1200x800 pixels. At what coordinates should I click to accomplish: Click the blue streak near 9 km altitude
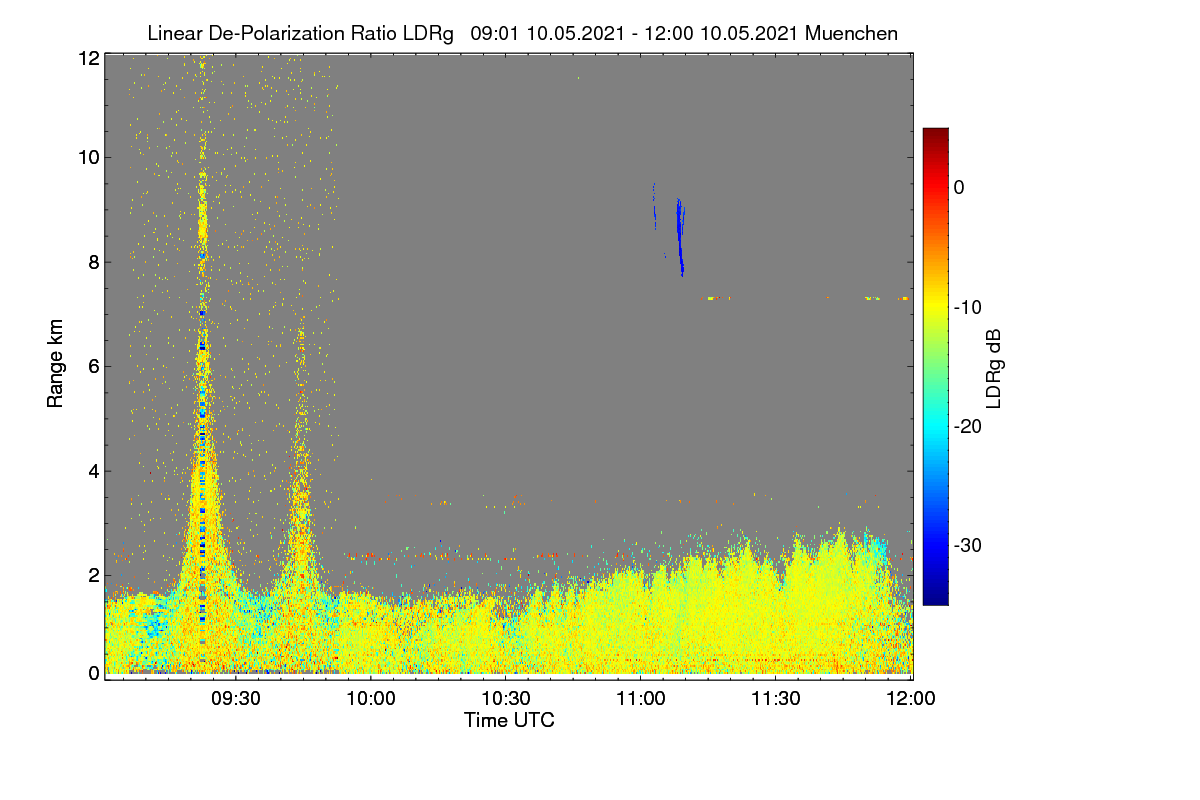[680, 235]
